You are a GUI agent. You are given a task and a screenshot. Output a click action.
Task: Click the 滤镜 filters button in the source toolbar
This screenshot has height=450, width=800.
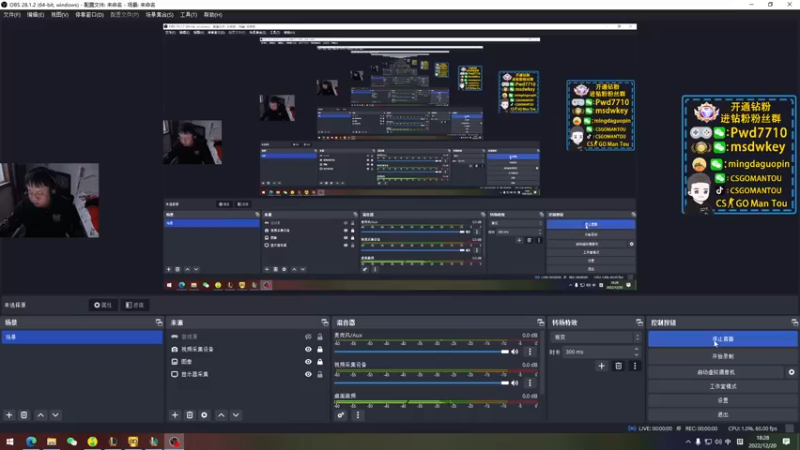pos(135,305)
